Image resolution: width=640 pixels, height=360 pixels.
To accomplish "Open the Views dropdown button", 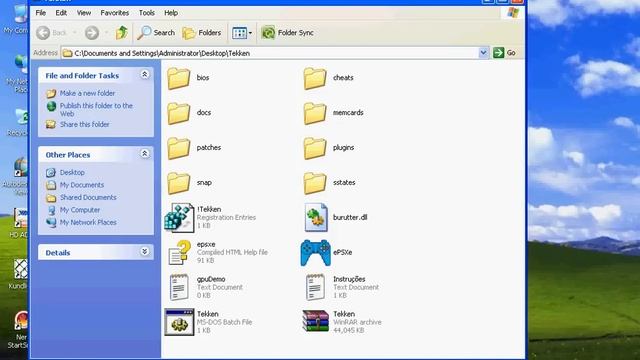I will tap(242, 33).
